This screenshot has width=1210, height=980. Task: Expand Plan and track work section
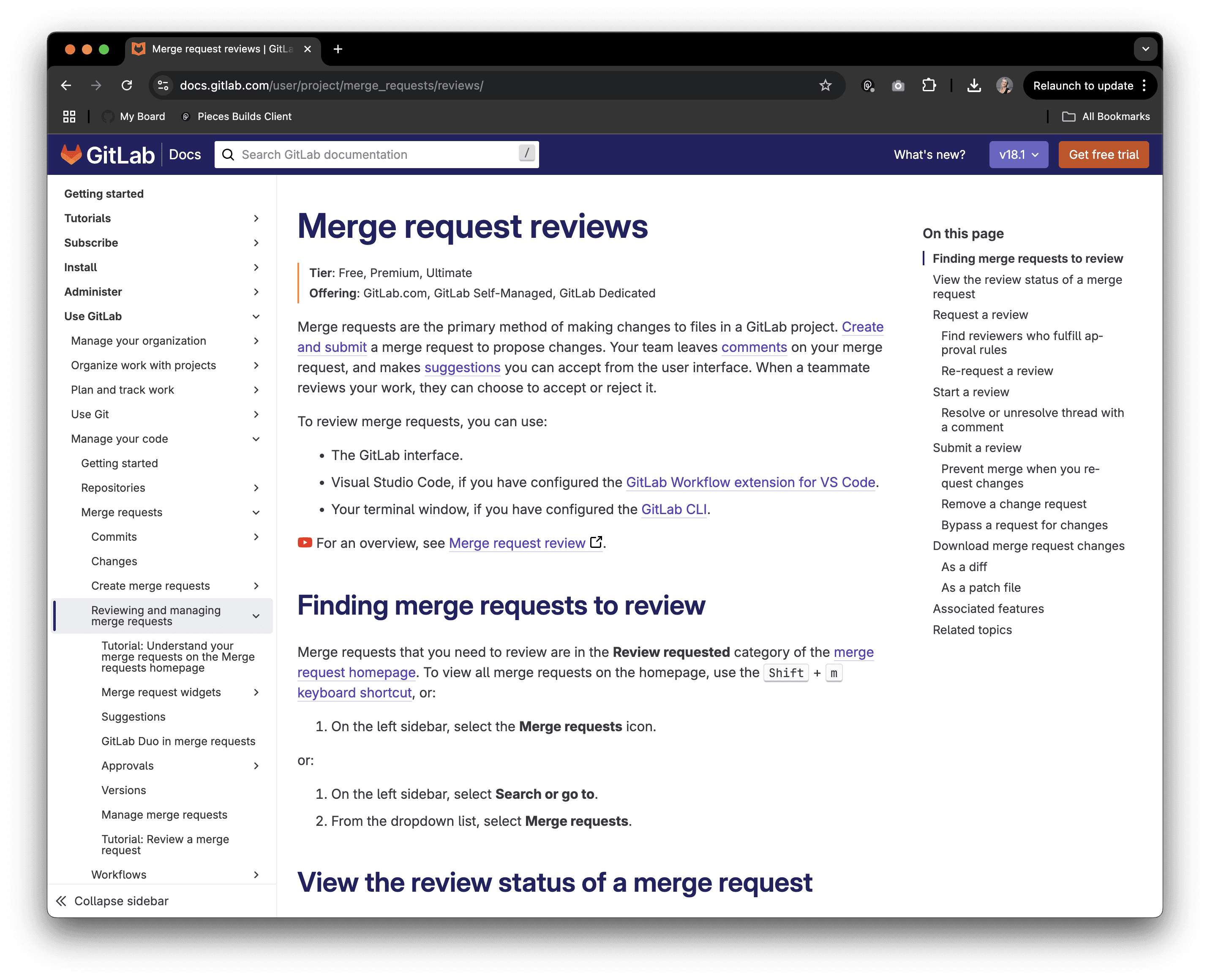point(256,389)
